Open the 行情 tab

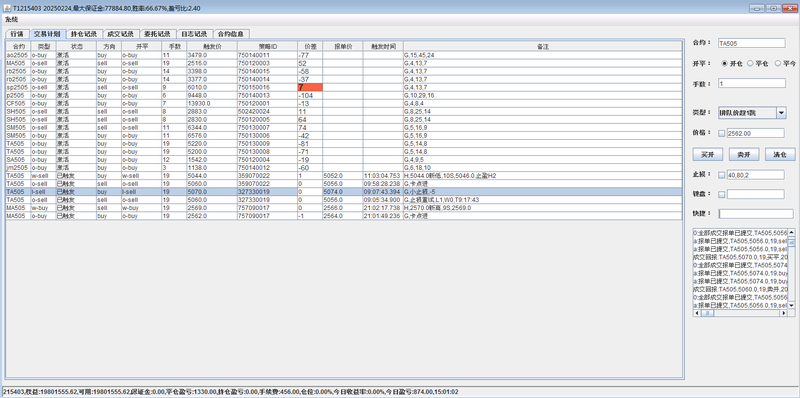(x=17, y=34)
